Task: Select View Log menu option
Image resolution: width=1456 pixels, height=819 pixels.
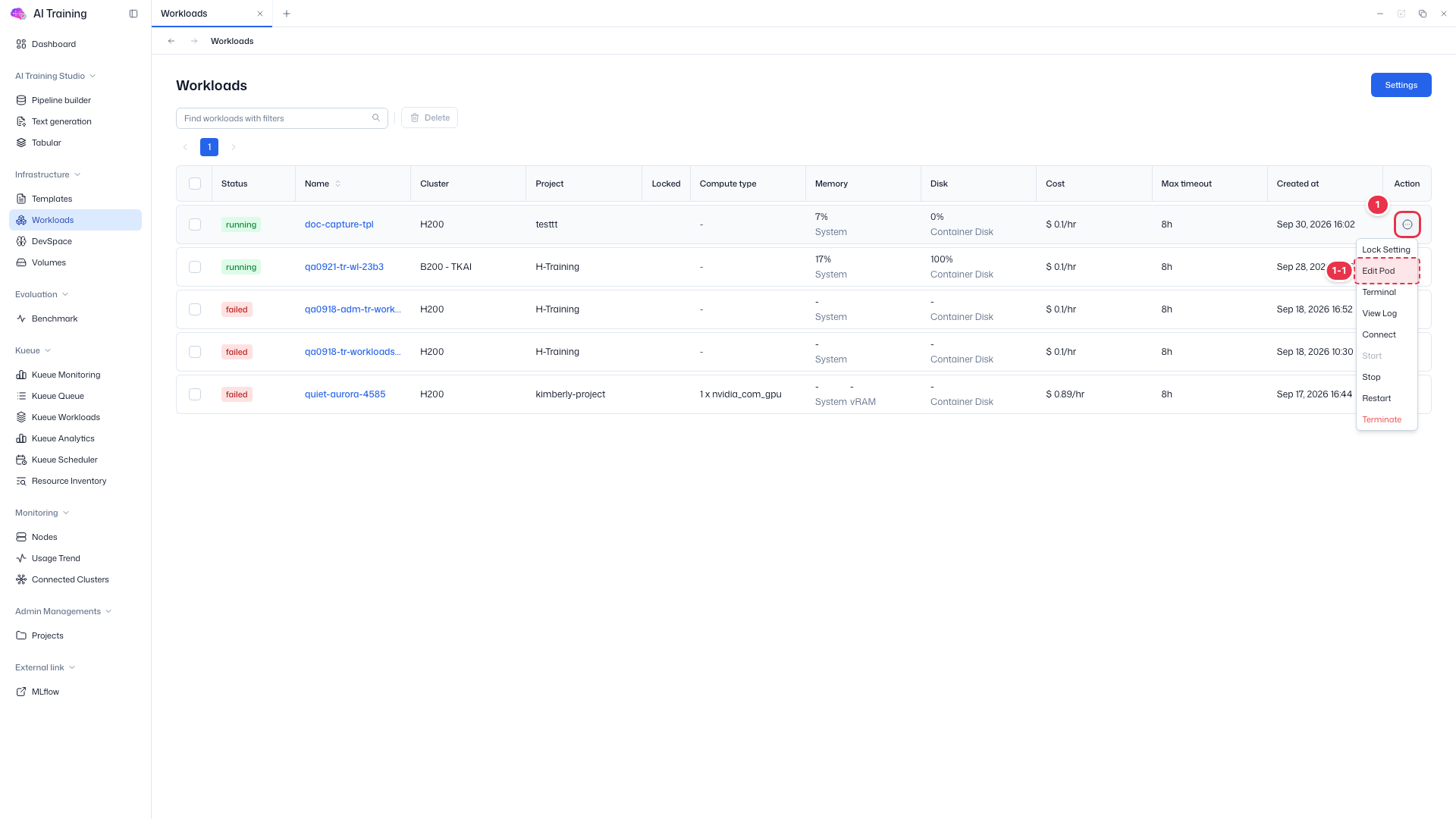Action: (1386, 313)
